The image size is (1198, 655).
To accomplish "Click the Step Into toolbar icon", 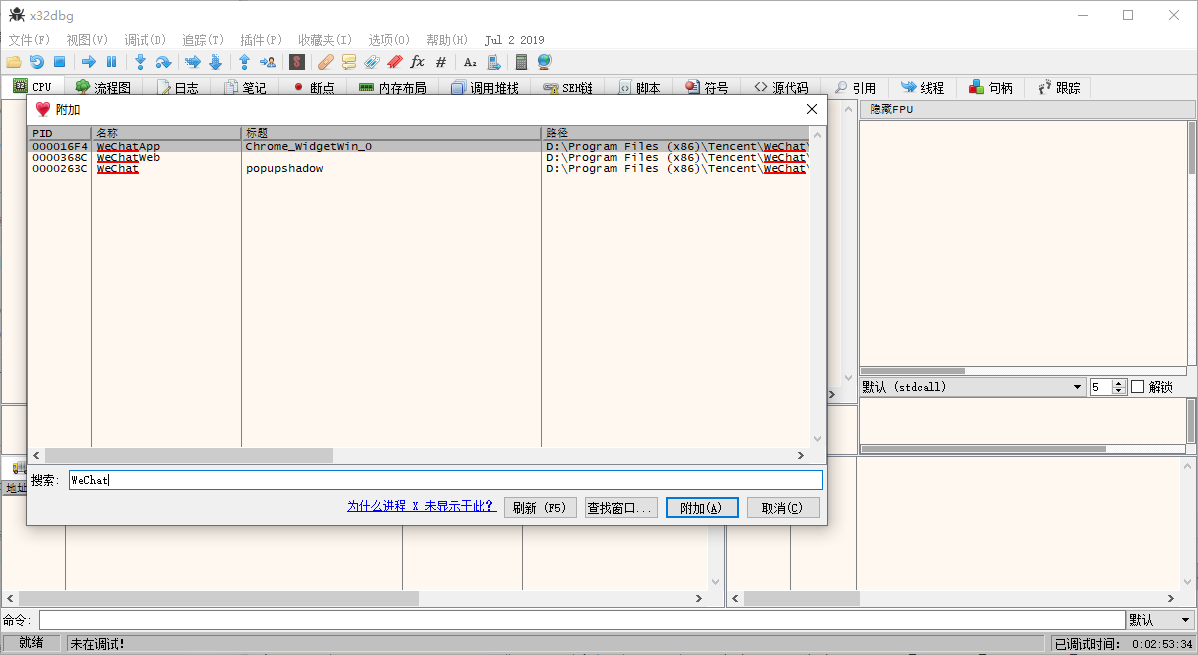I will [x=140, y=62].
